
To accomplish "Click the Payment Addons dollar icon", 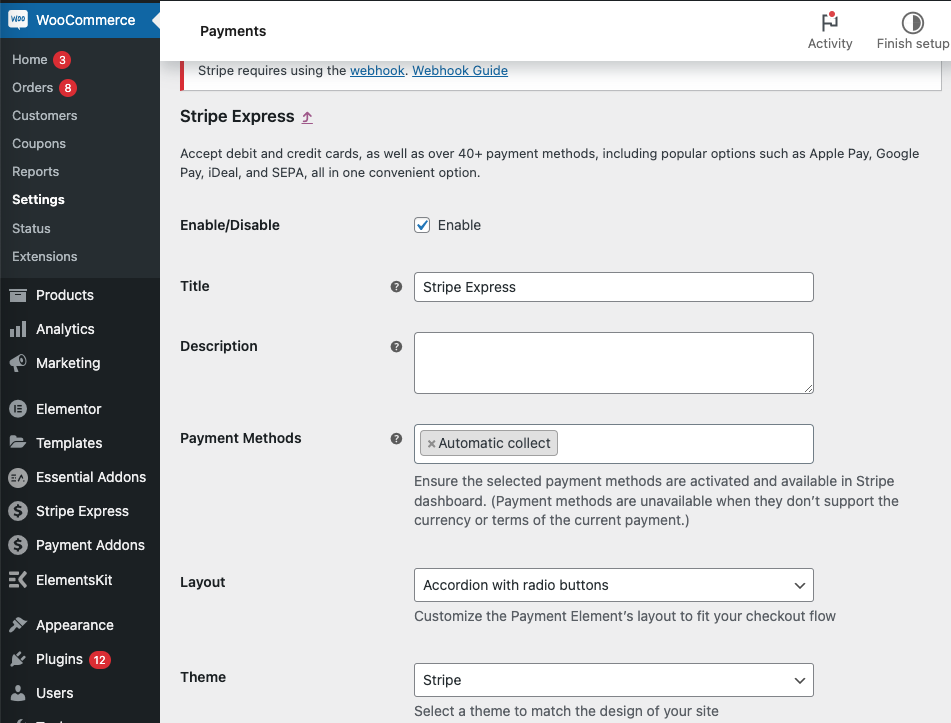I will pos(18,545).
